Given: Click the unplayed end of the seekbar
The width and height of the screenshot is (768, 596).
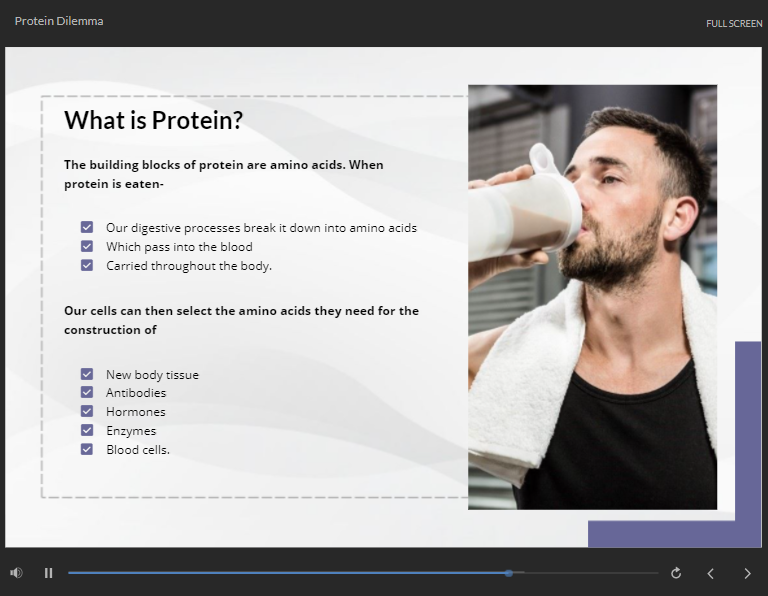Looking at the screenshot, I should pyautogui.click(x=600, y=573).
